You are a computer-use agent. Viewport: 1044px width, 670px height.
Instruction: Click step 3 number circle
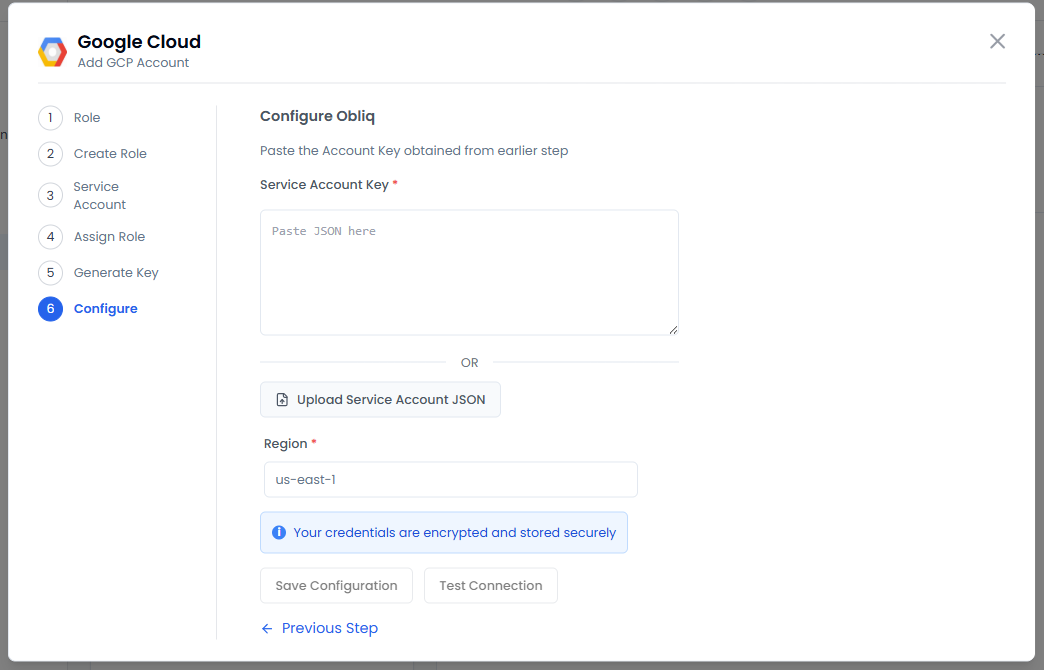click(x=50, y=195)
